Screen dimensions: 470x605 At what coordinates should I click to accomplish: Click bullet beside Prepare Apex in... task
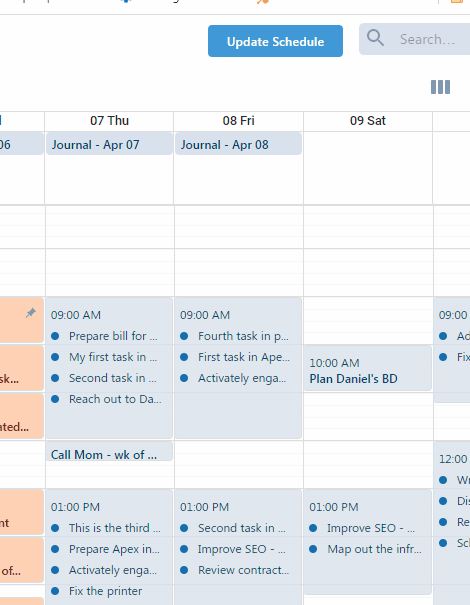click(x=55, y=549)
